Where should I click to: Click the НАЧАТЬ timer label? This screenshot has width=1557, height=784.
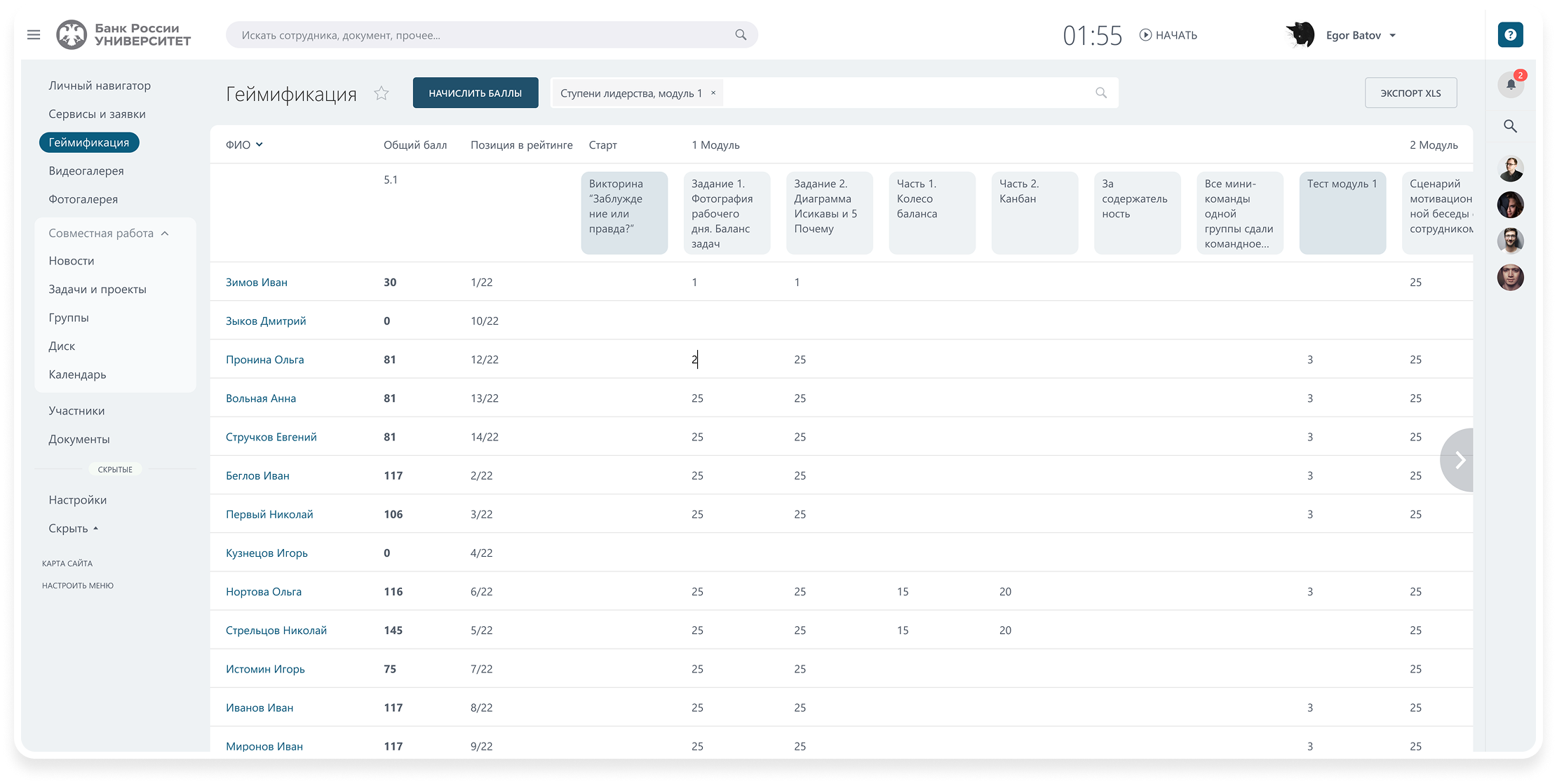click(1176, 35)
